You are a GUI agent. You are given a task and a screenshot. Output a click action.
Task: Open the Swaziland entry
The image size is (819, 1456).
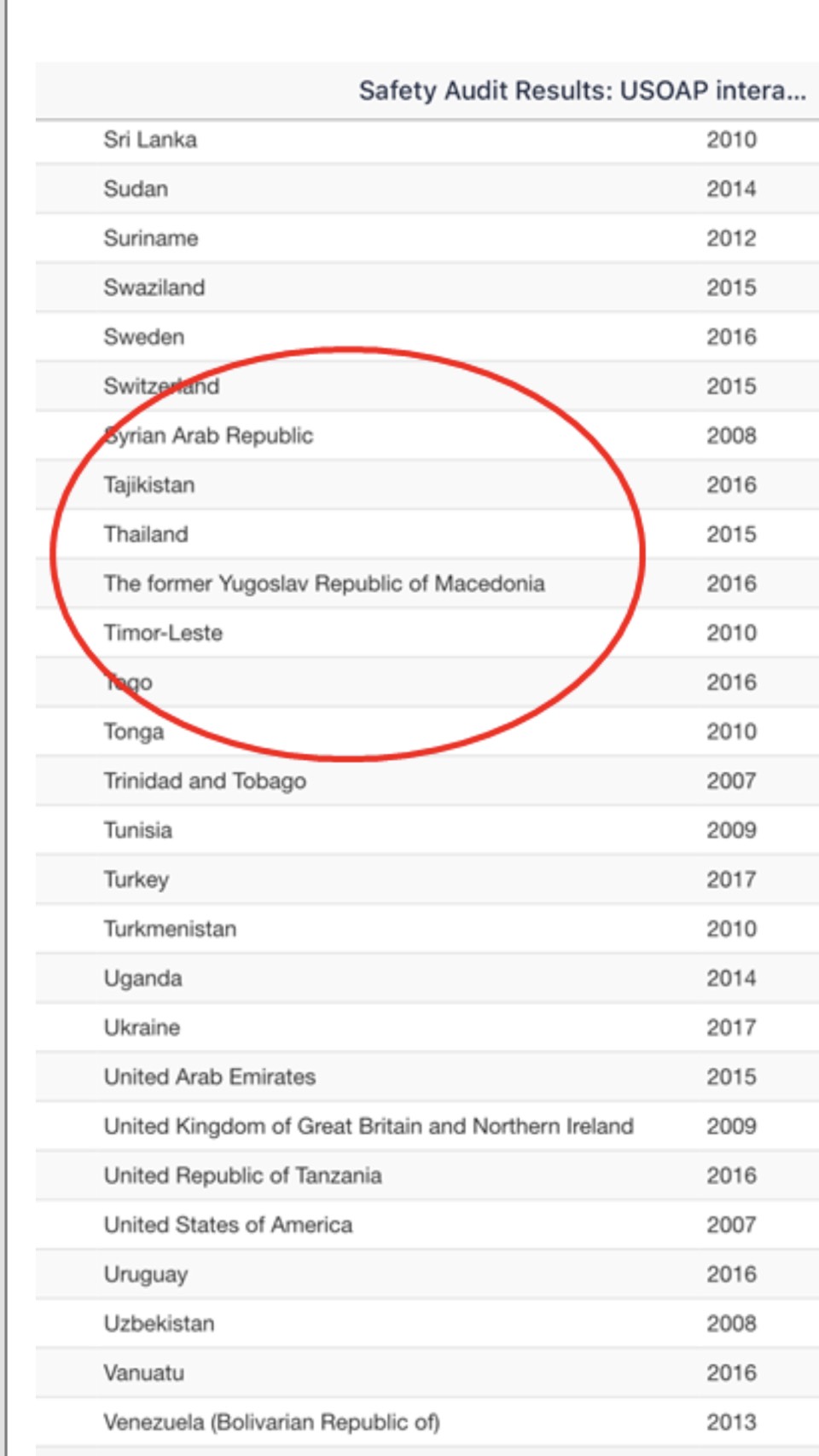(x=154, y=287)
